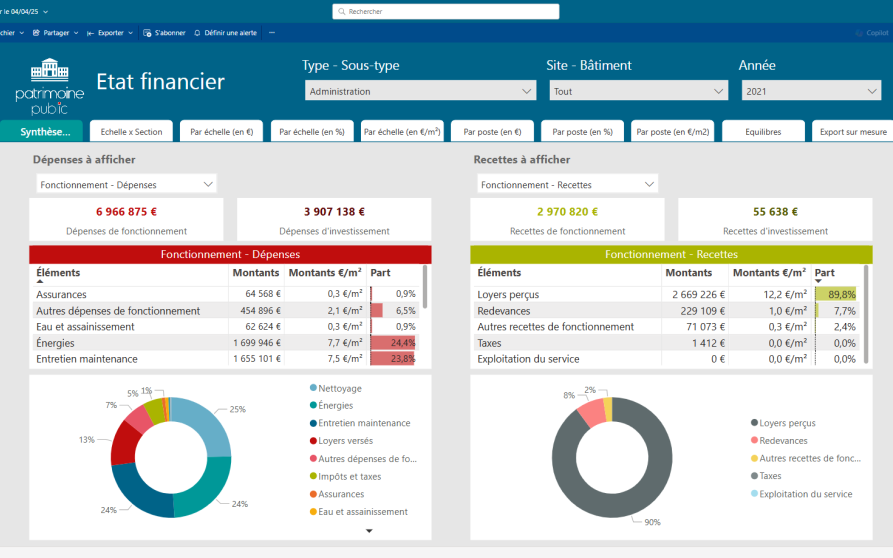
Task: Click Définir une alerte button
Action: tap(226, 33)
